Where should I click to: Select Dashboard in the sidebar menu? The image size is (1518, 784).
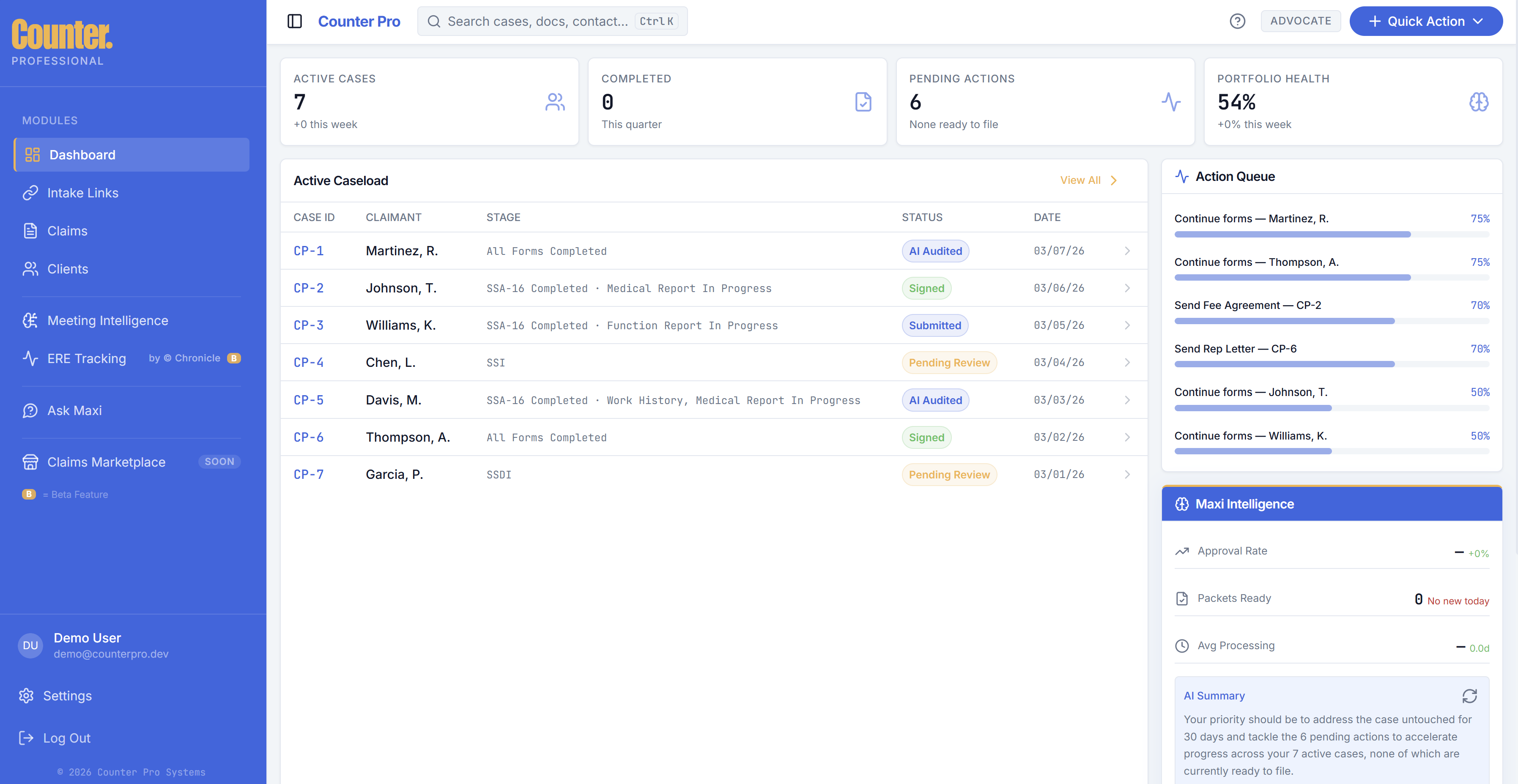[82, 154]
